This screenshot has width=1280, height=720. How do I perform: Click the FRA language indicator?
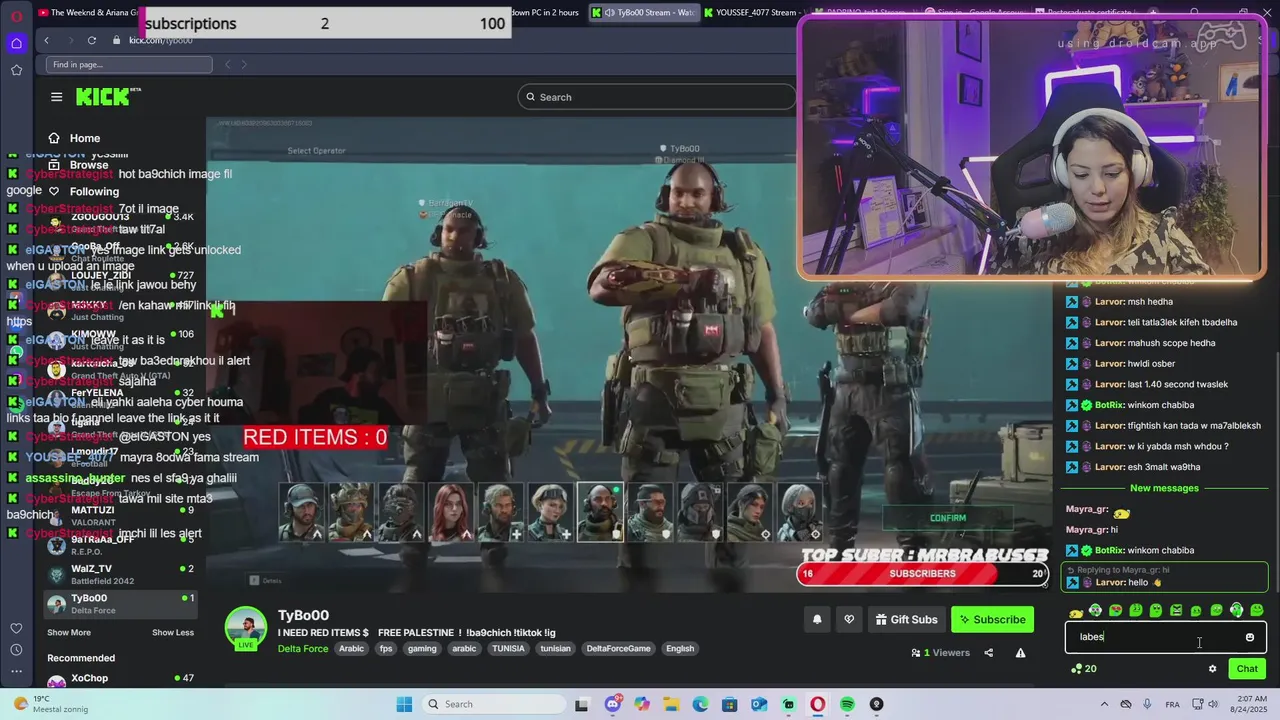tap(1172, 704)
